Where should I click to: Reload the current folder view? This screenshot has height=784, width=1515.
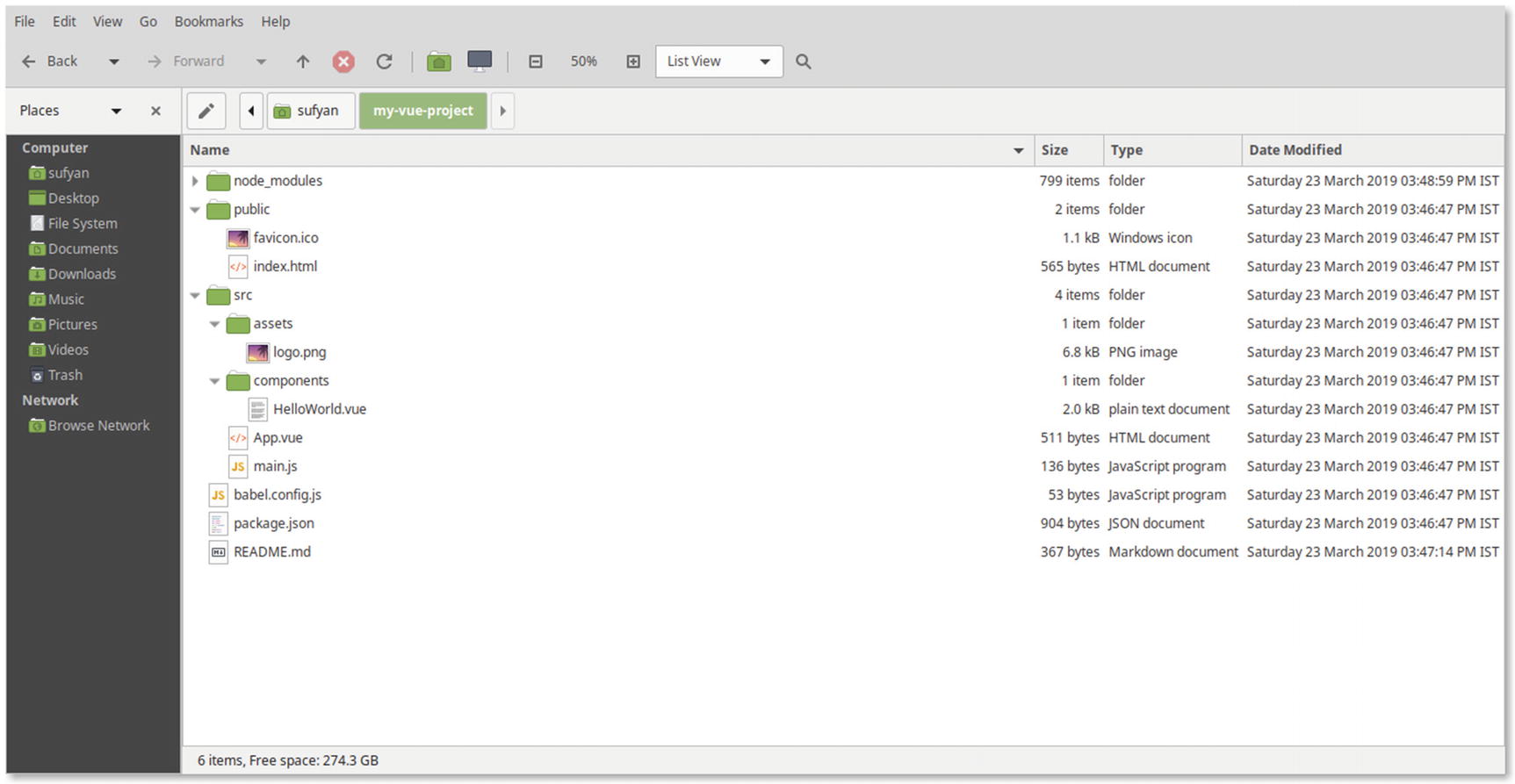click(384, 61)
